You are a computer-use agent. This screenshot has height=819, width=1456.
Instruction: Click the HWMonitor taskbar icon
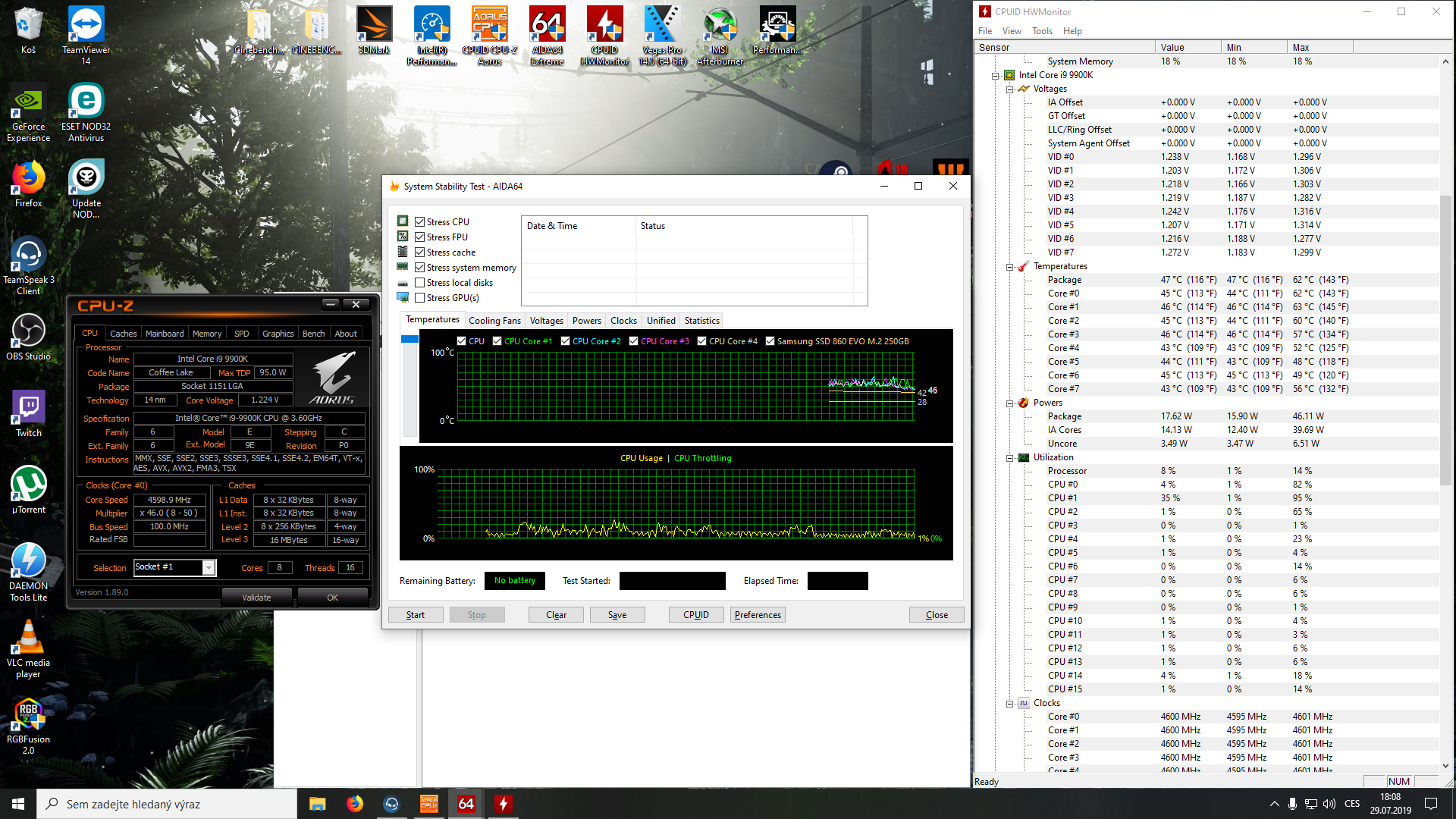click(503, 804)
